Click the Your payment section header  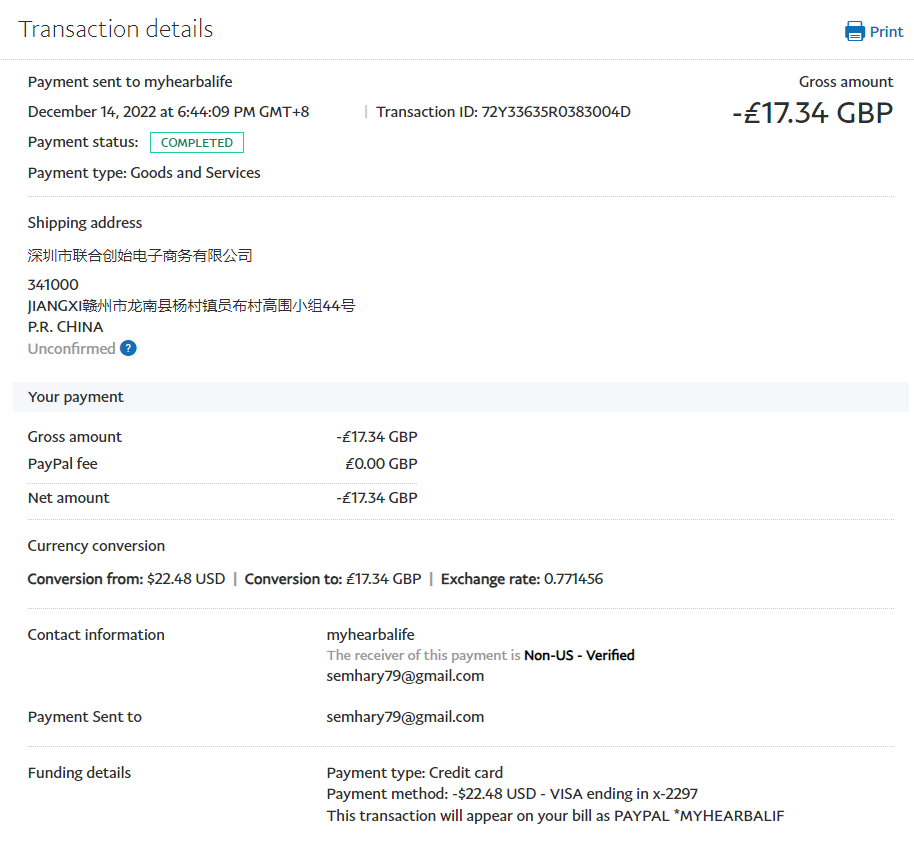click(x=76, y=397)
